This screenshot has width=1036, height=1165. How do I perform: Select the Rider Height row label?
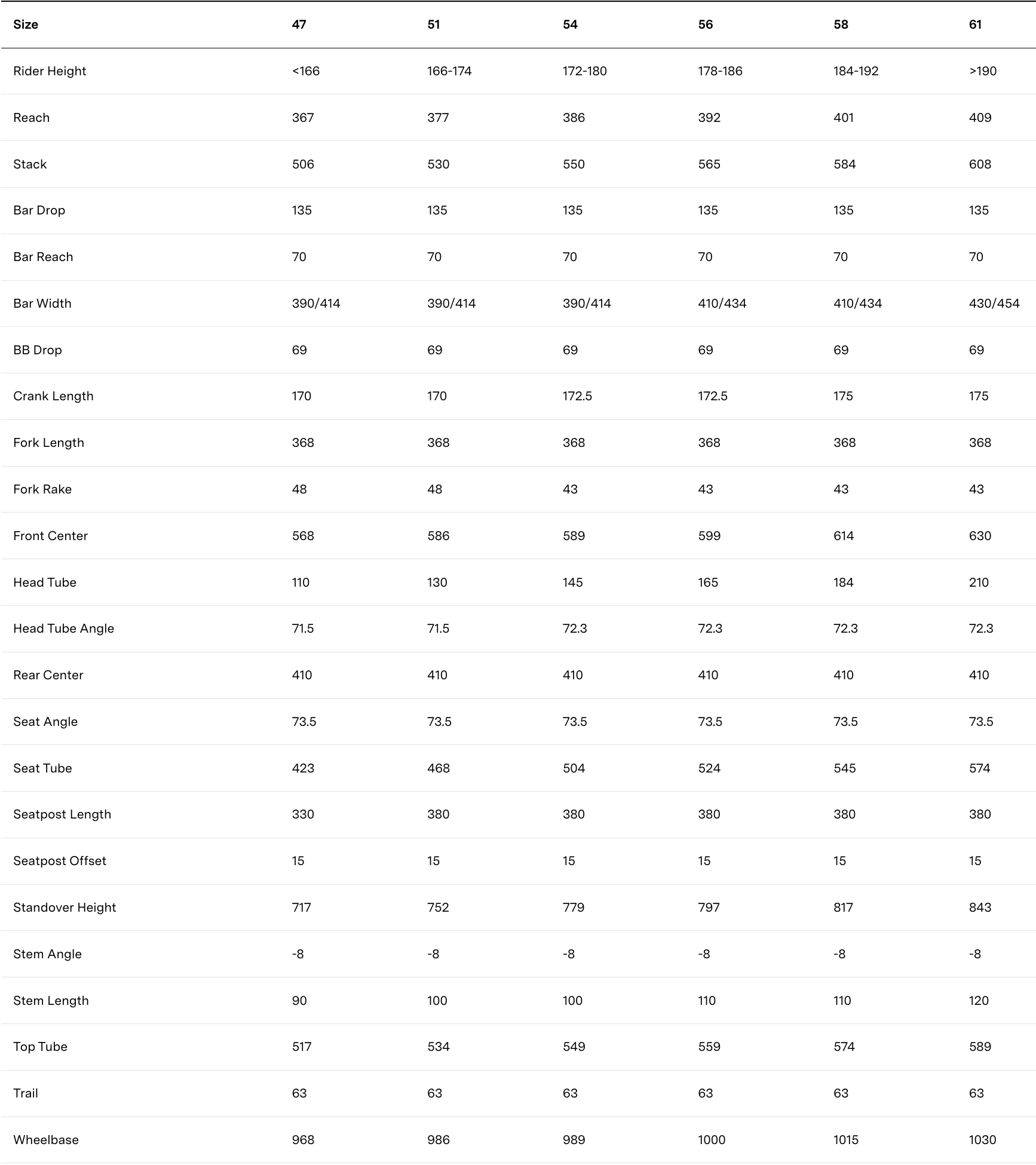point(50,71)
